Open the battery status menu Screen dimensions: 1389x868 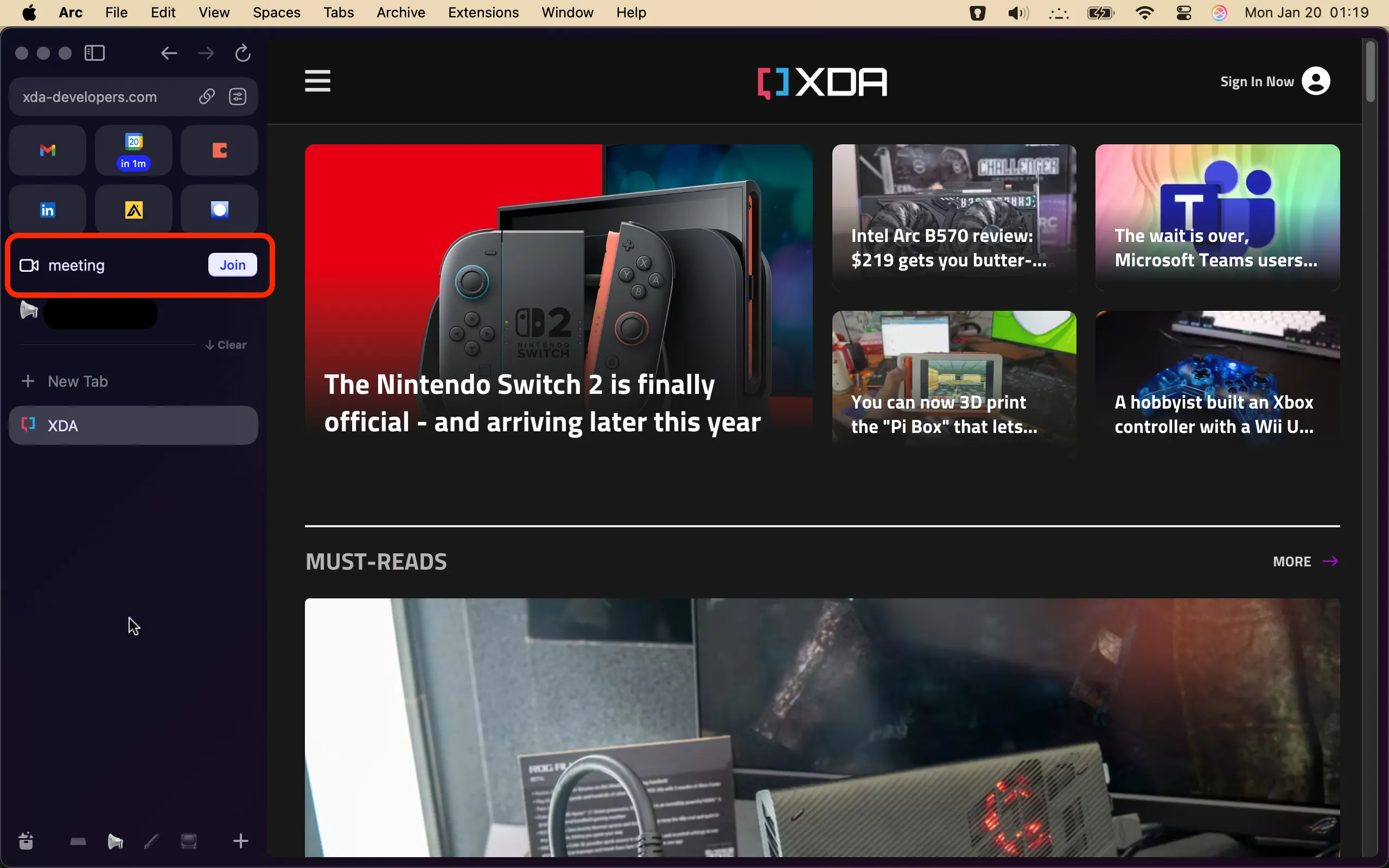1101,12
